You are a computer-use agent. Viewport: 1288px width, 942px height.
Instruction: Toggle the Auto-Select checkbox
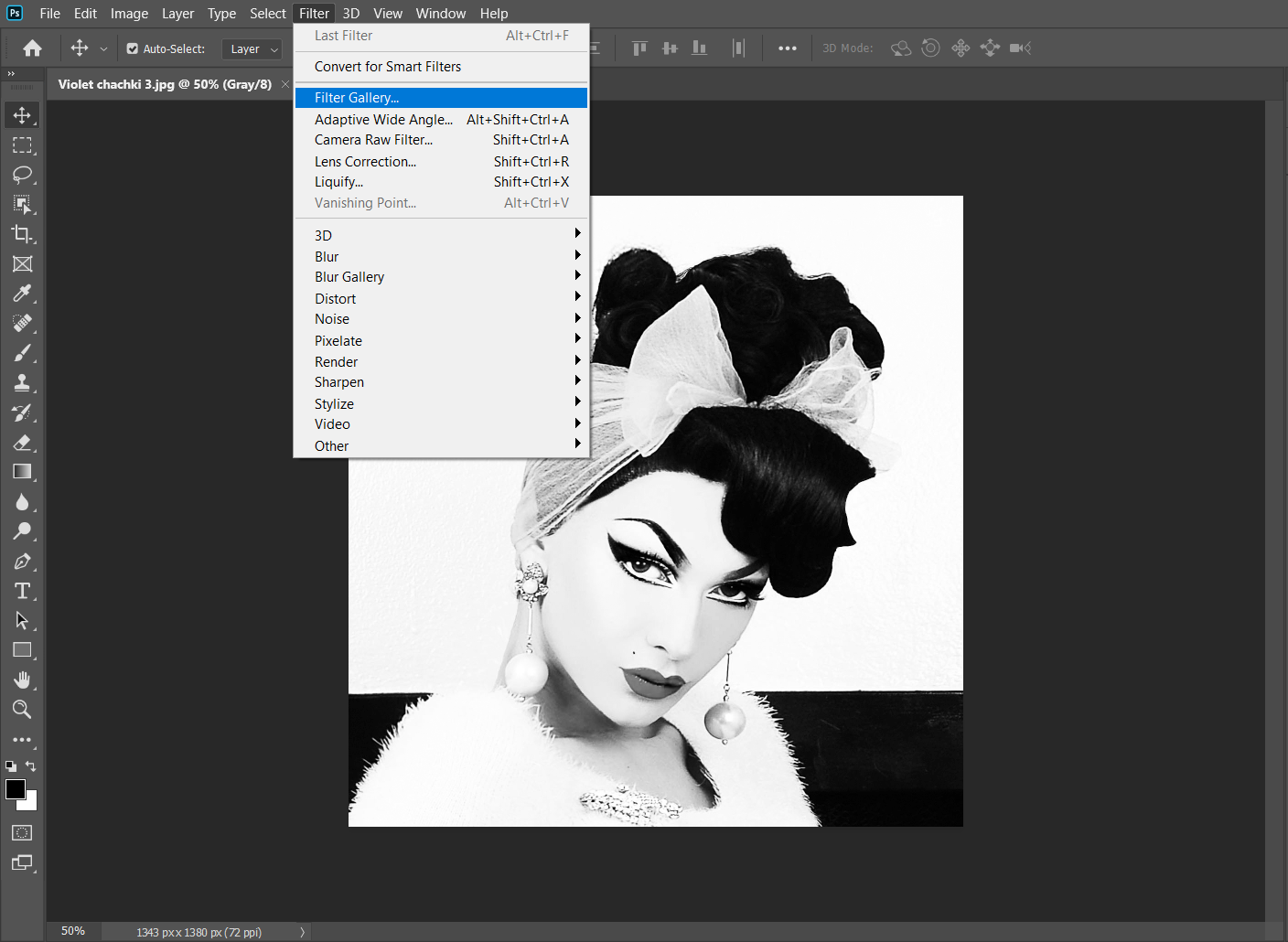coord(133,48)
